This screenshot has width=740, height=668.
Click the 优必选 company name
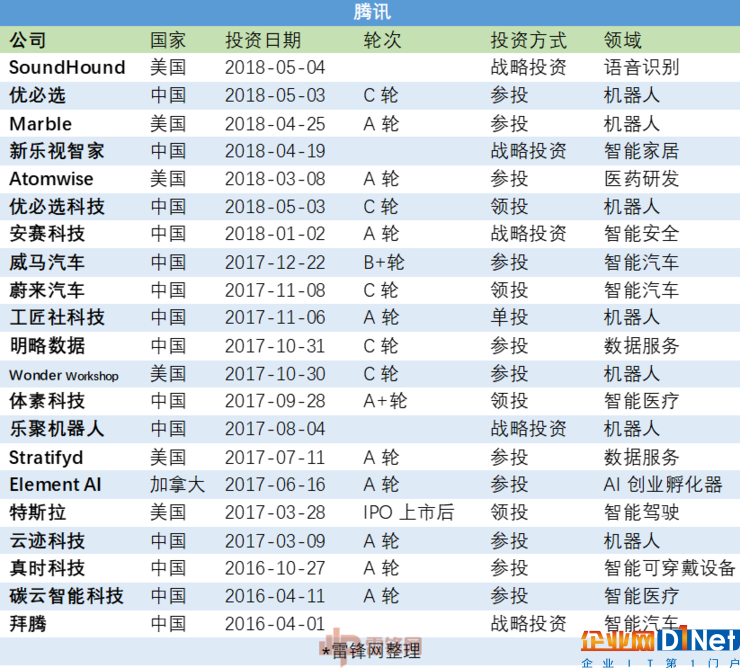tap(37, 95)
